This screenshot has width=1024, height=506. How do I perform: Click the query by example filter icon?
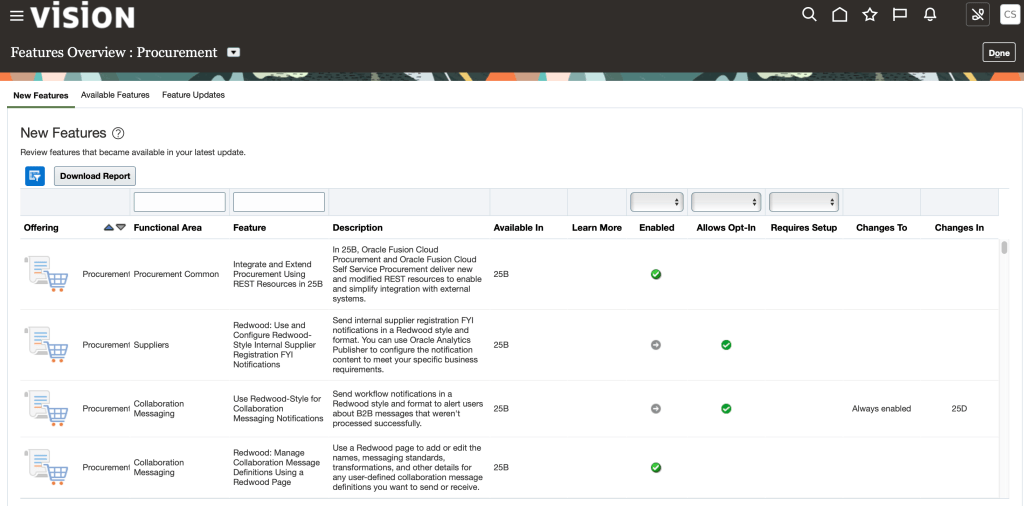pyautogui.click(x=35, y=176)
